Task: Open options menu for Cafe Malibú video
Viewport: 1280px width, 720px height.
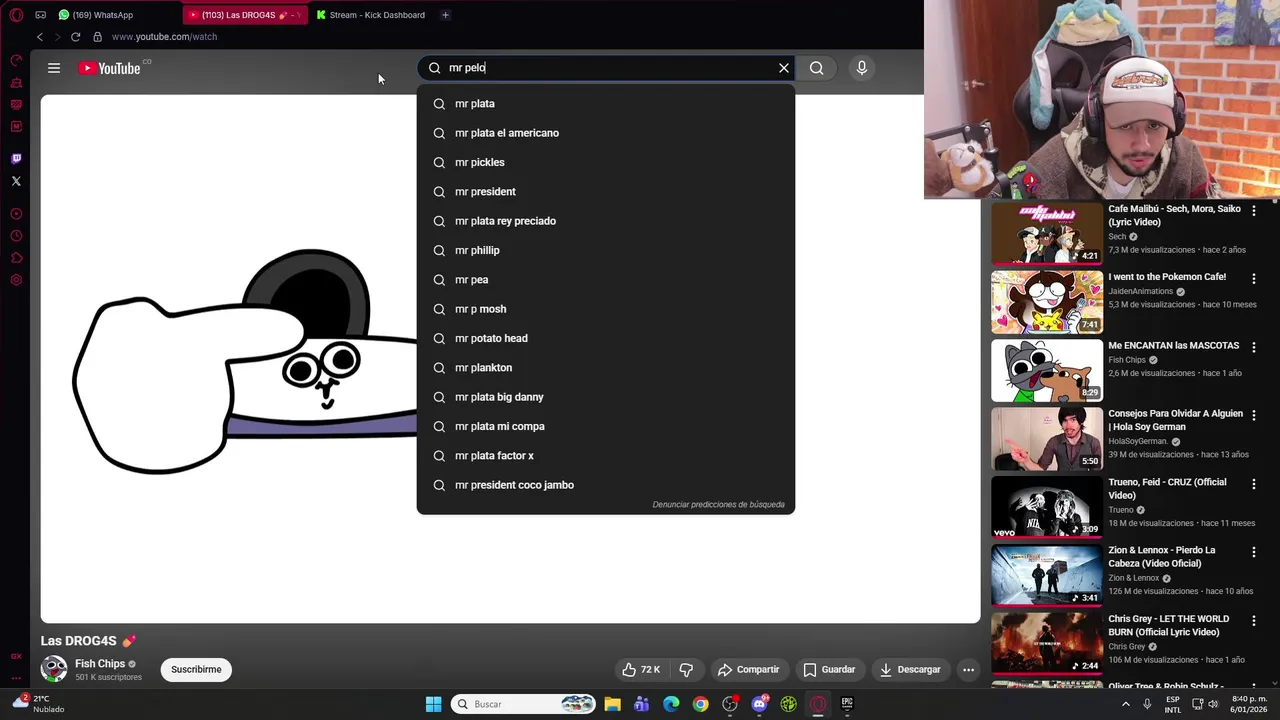Action: pos(1254,211)
